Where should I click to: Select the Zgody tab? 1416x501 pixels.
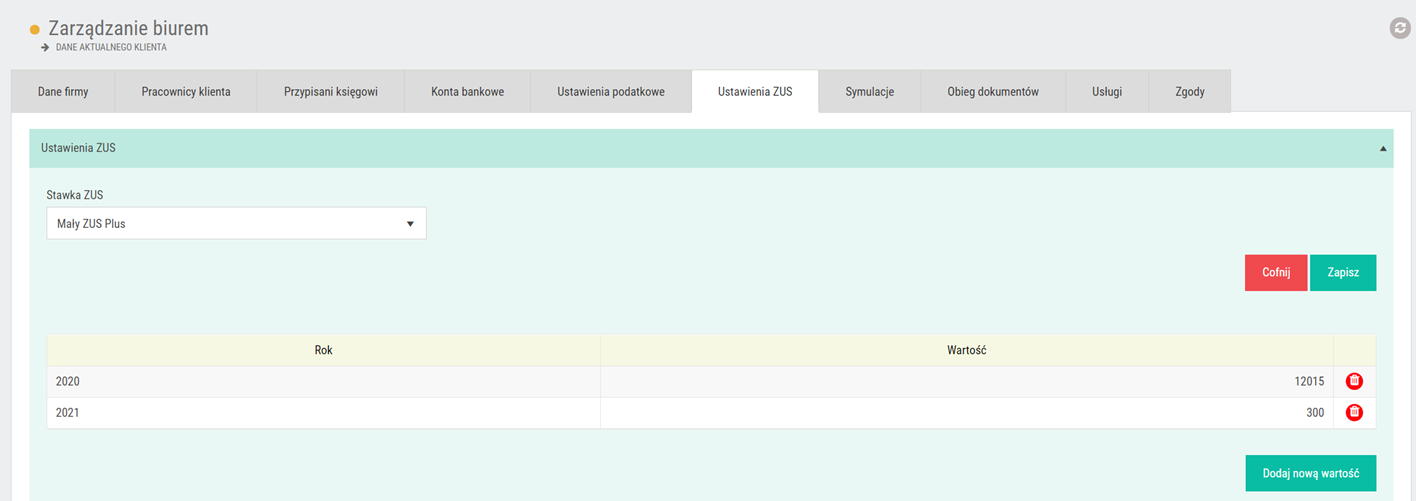(1190, 91)
